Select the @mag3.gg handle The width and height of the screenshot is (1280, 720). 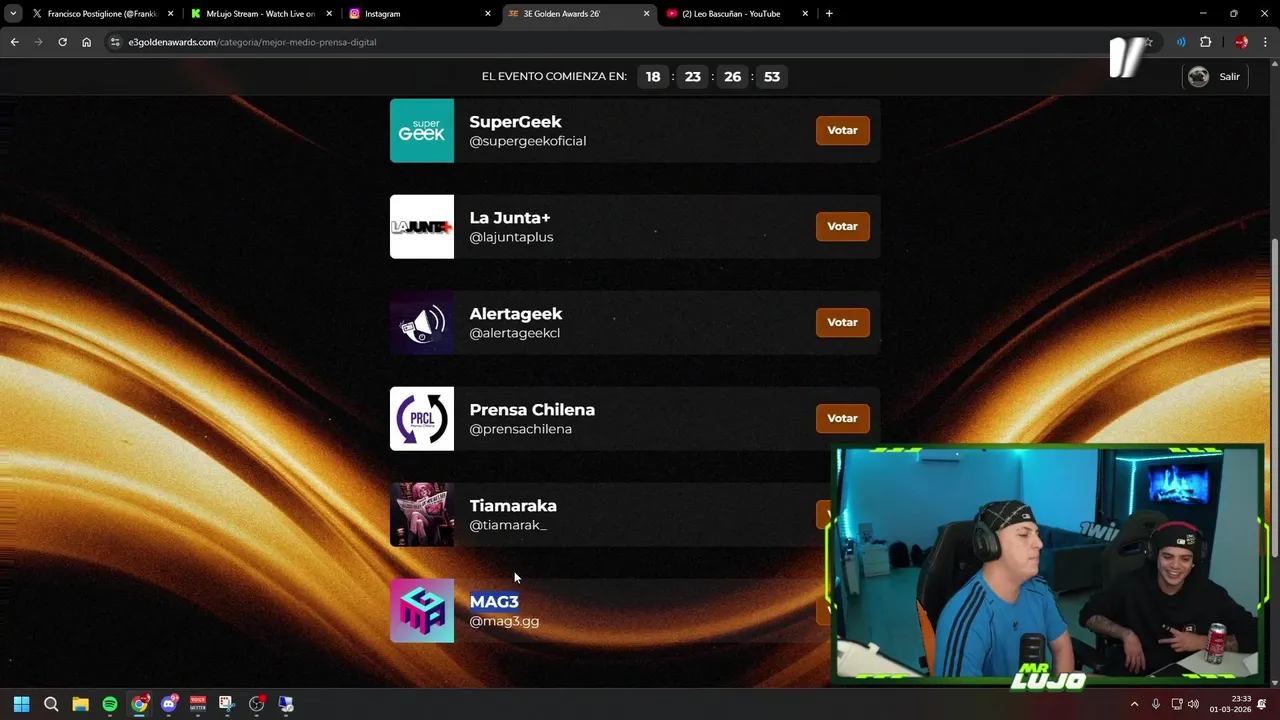pos(504,621)
